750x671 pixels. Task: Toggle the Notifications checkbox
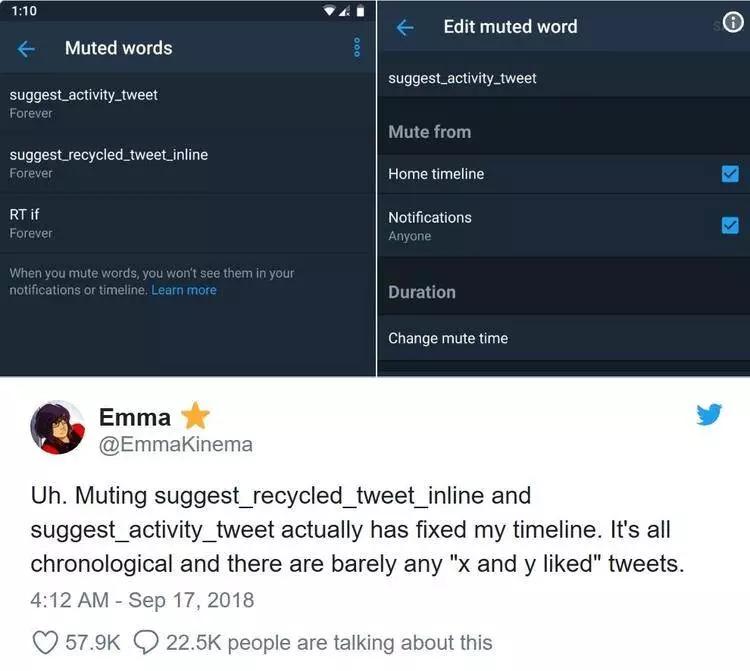coord(729,225)
